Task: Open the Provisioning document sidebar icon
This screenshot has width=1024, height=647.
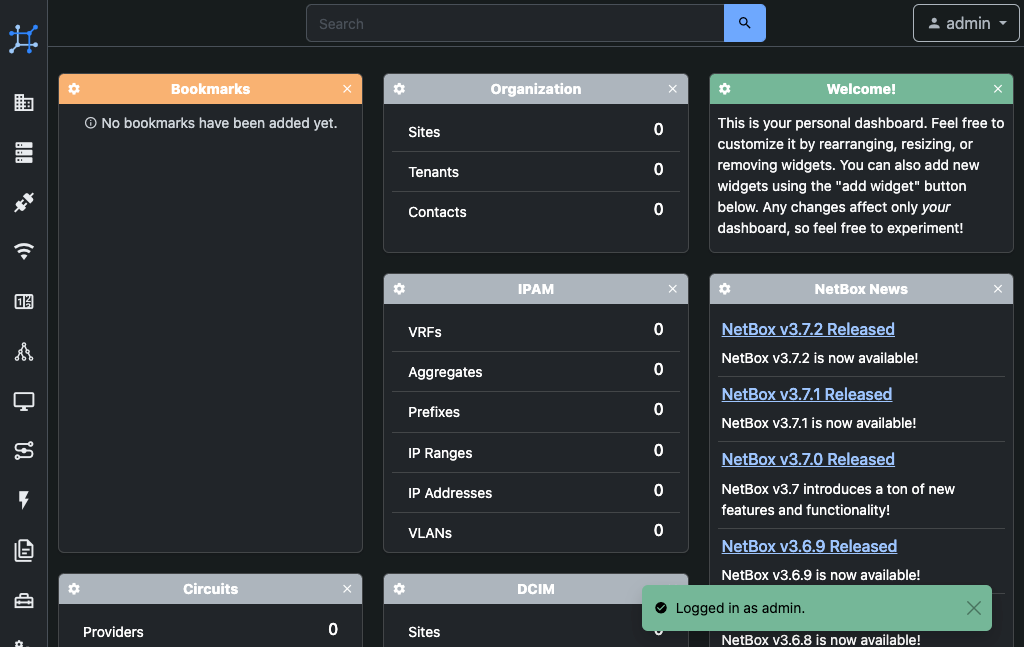Action: pos(24,550)
